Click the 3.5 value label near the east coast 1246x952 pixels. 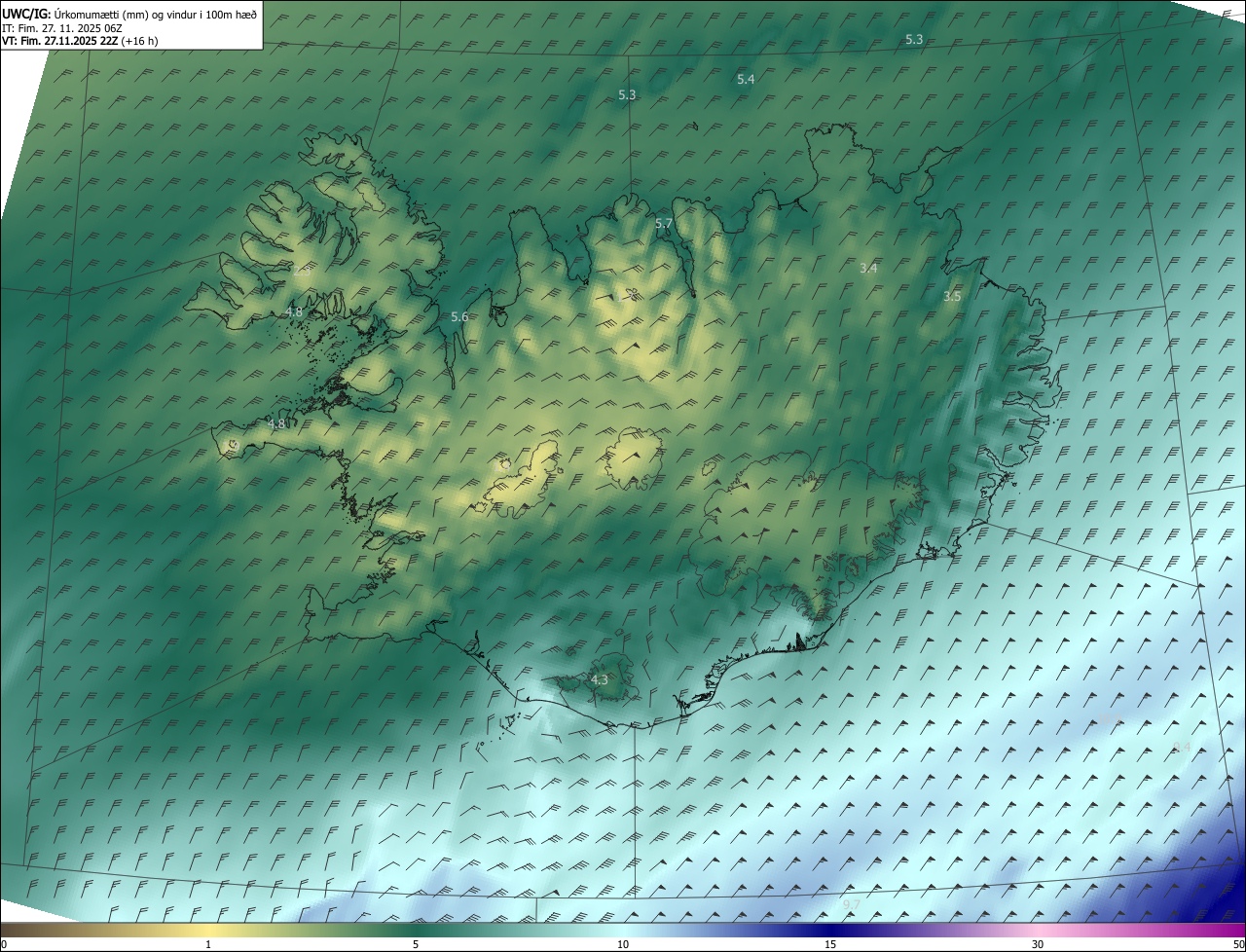pos(952,296)
